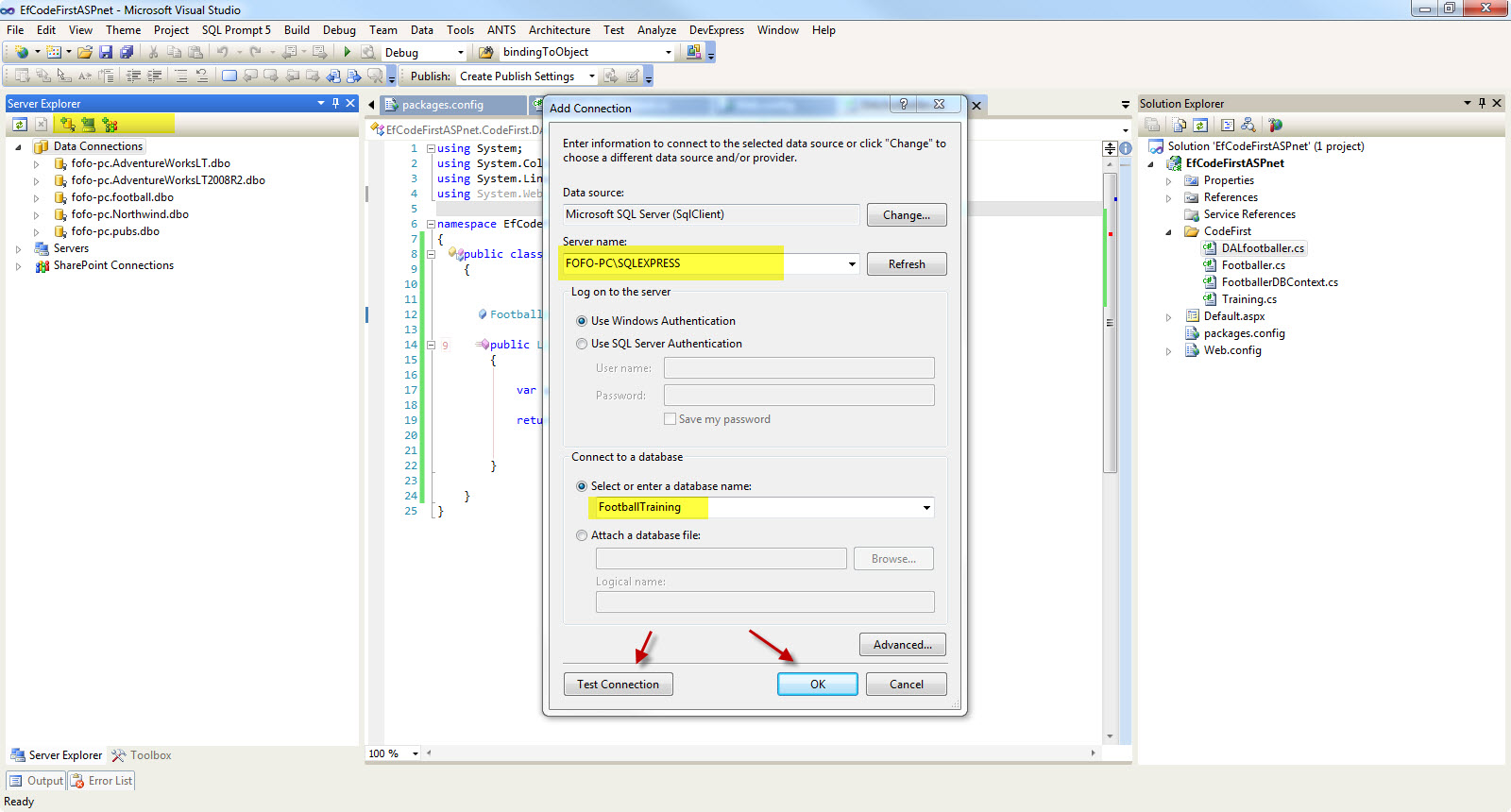Click the Save All icon in toolbar

point(127,52)
